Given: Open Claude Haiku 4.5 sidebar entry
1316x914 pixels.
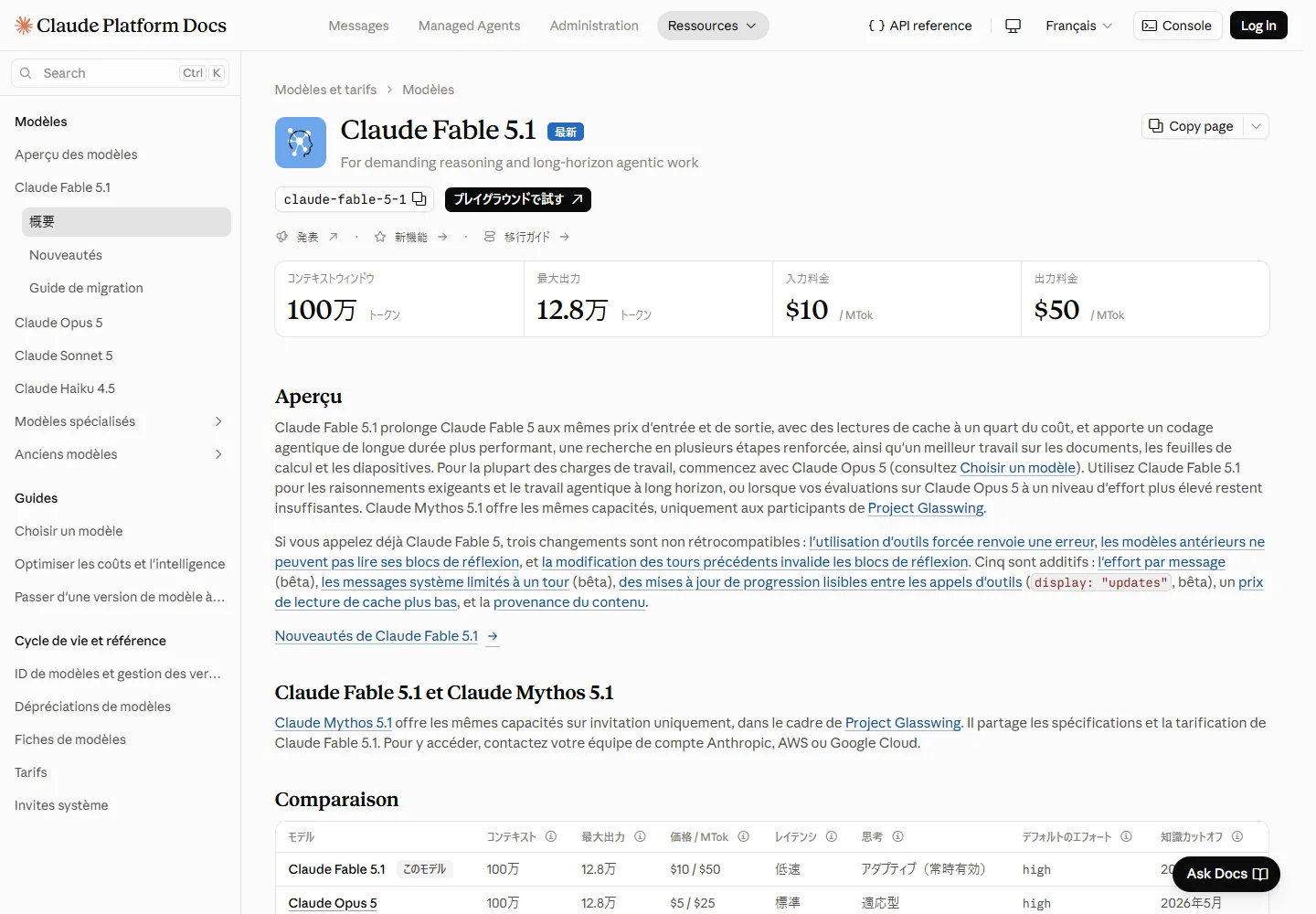Looking at the screenshot, I should [65, 388].
